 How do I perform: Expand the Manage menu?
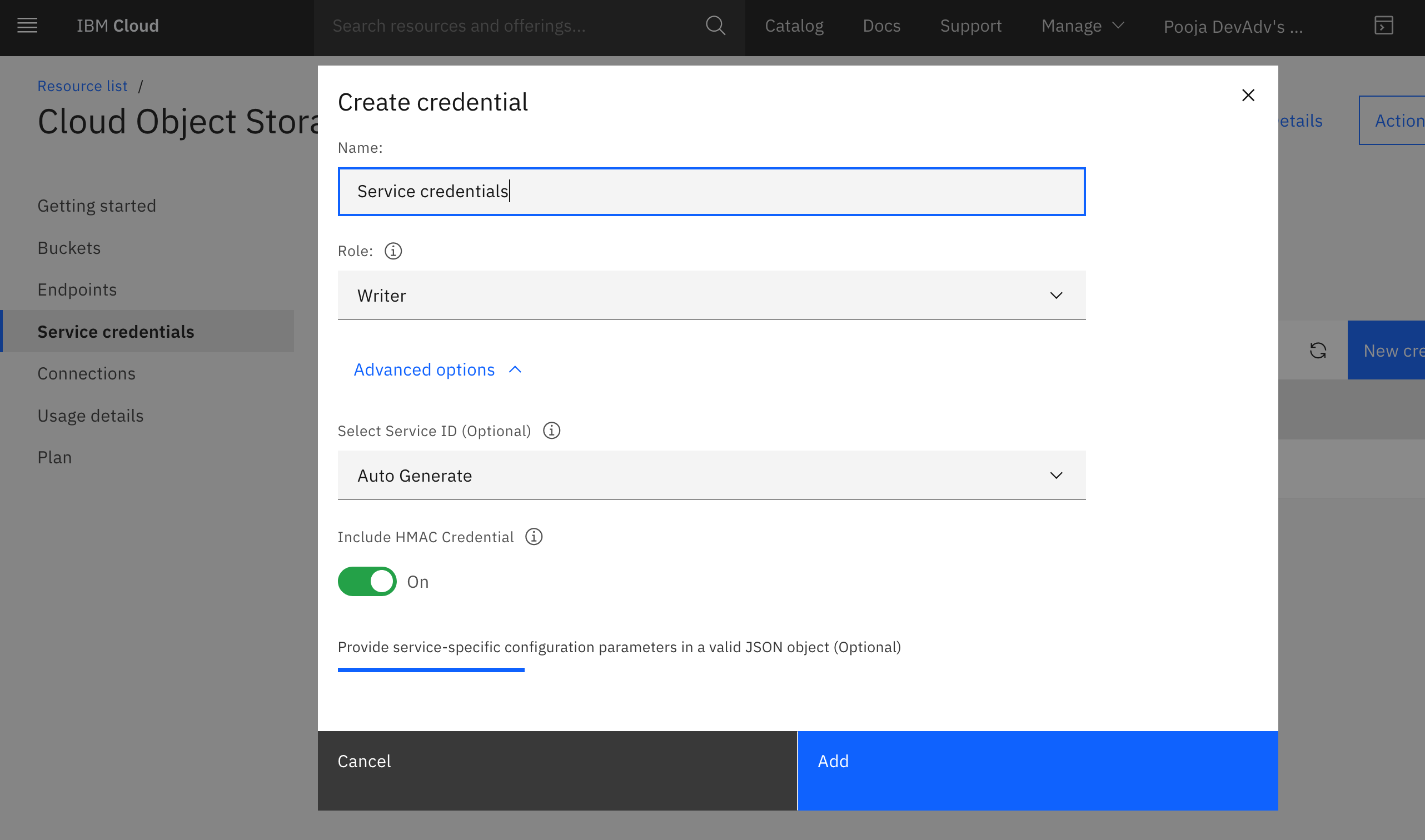click(x=1083, y=26)
